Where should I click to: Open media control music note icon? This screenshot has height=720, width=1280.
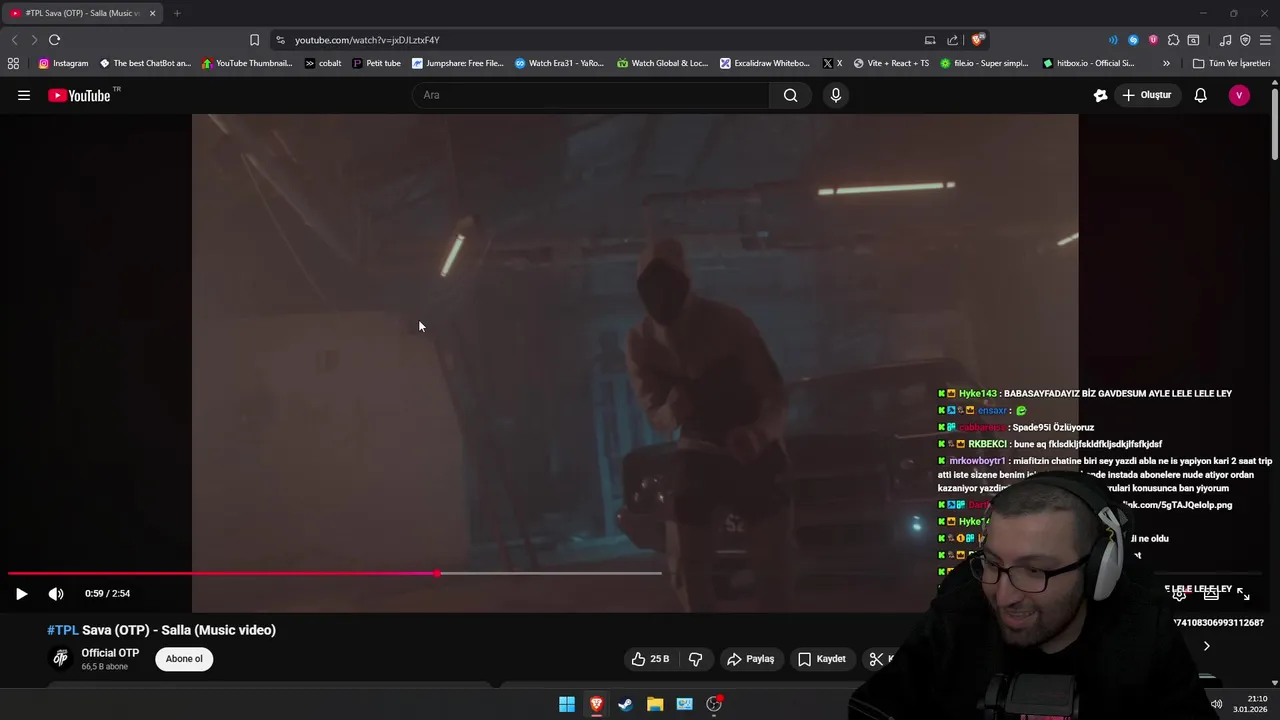point(1225,40)
